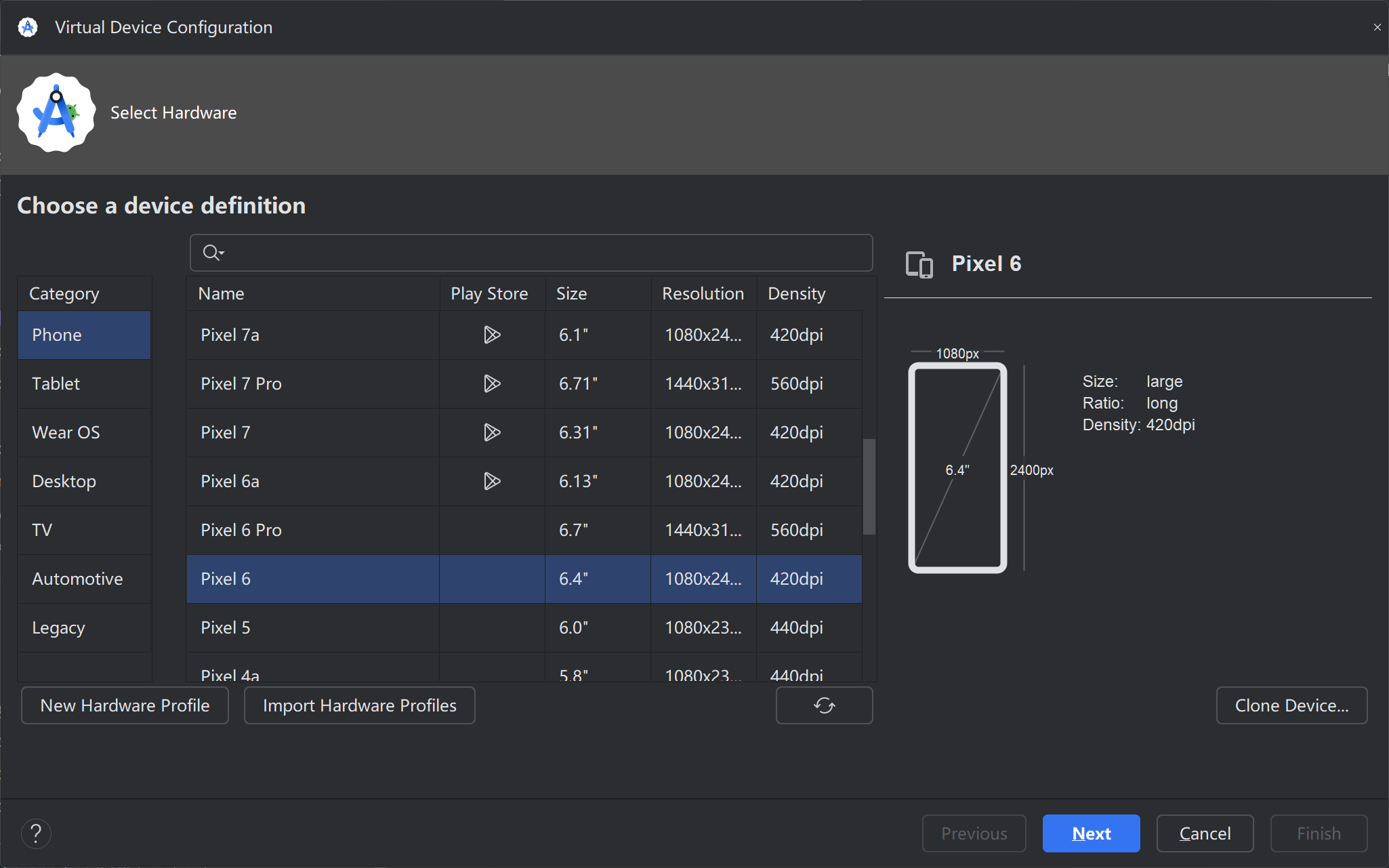Image resolution: width=1389 pixels, height=868 pixels.
Task: Focus the device search input field
Action: 542,253
